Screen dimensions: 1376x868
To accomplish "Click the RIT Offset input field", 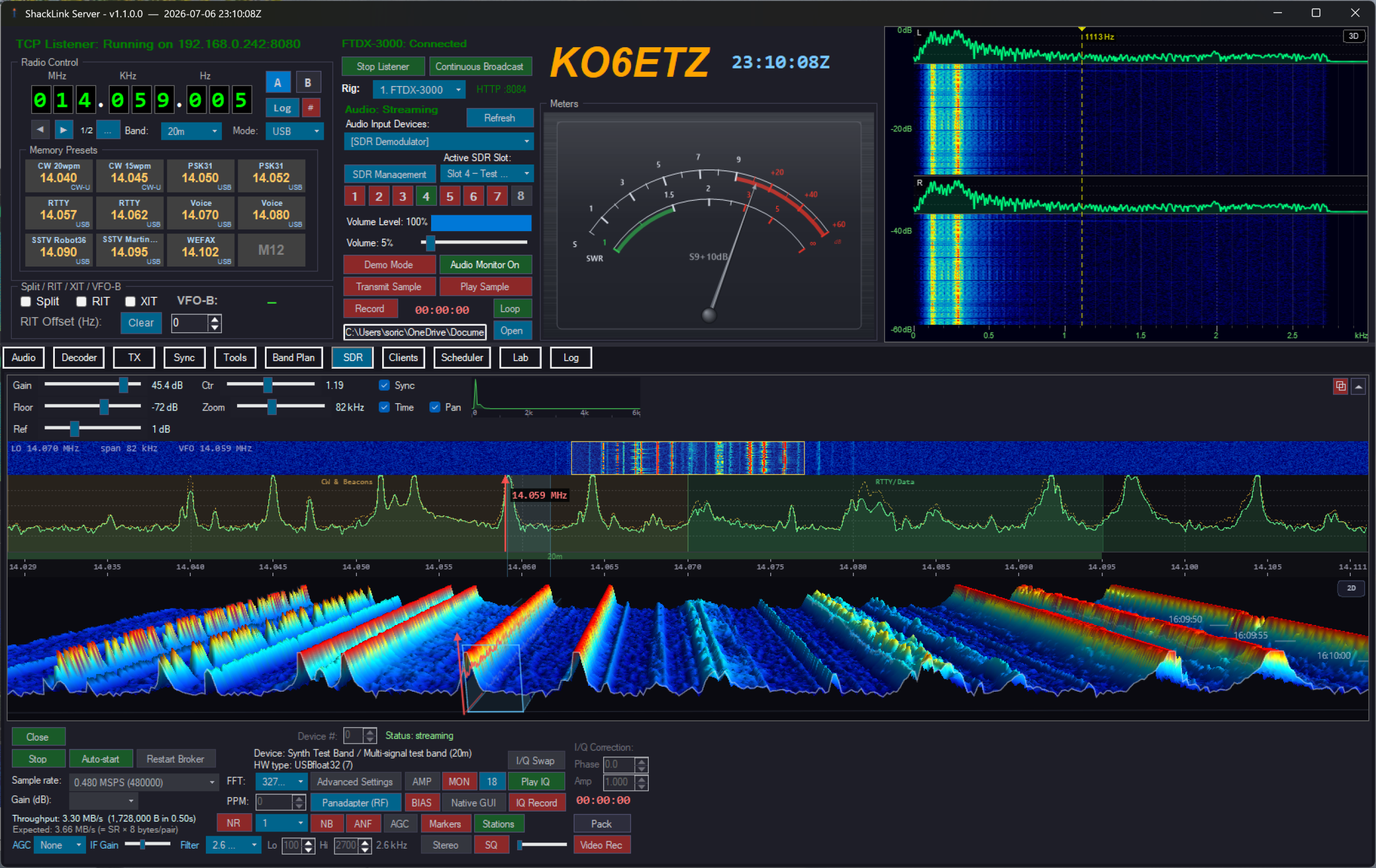I will coord(190,322).
